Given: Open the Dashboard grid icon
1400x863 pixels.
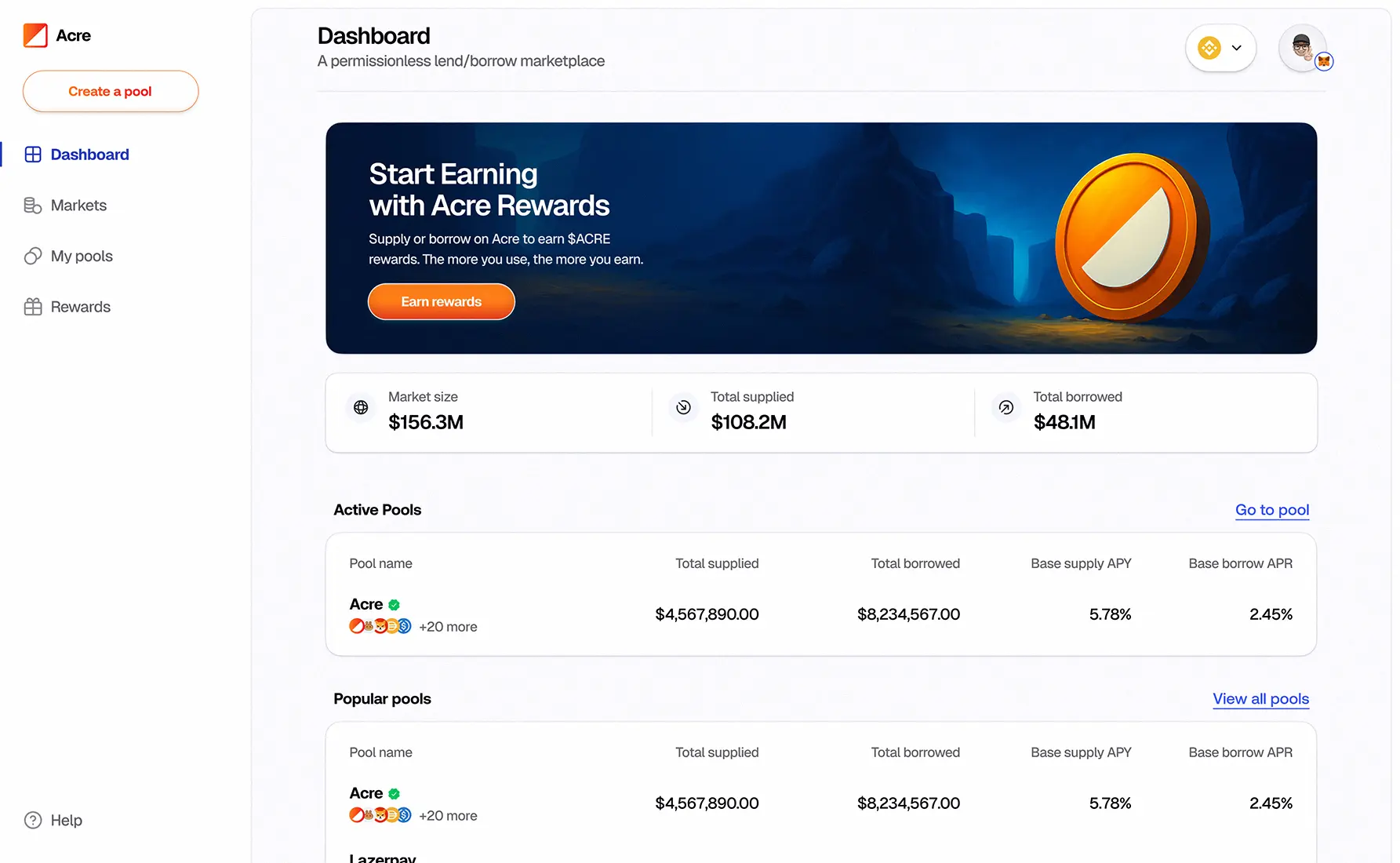Looking at the screenshot, I should pos(33,155).
